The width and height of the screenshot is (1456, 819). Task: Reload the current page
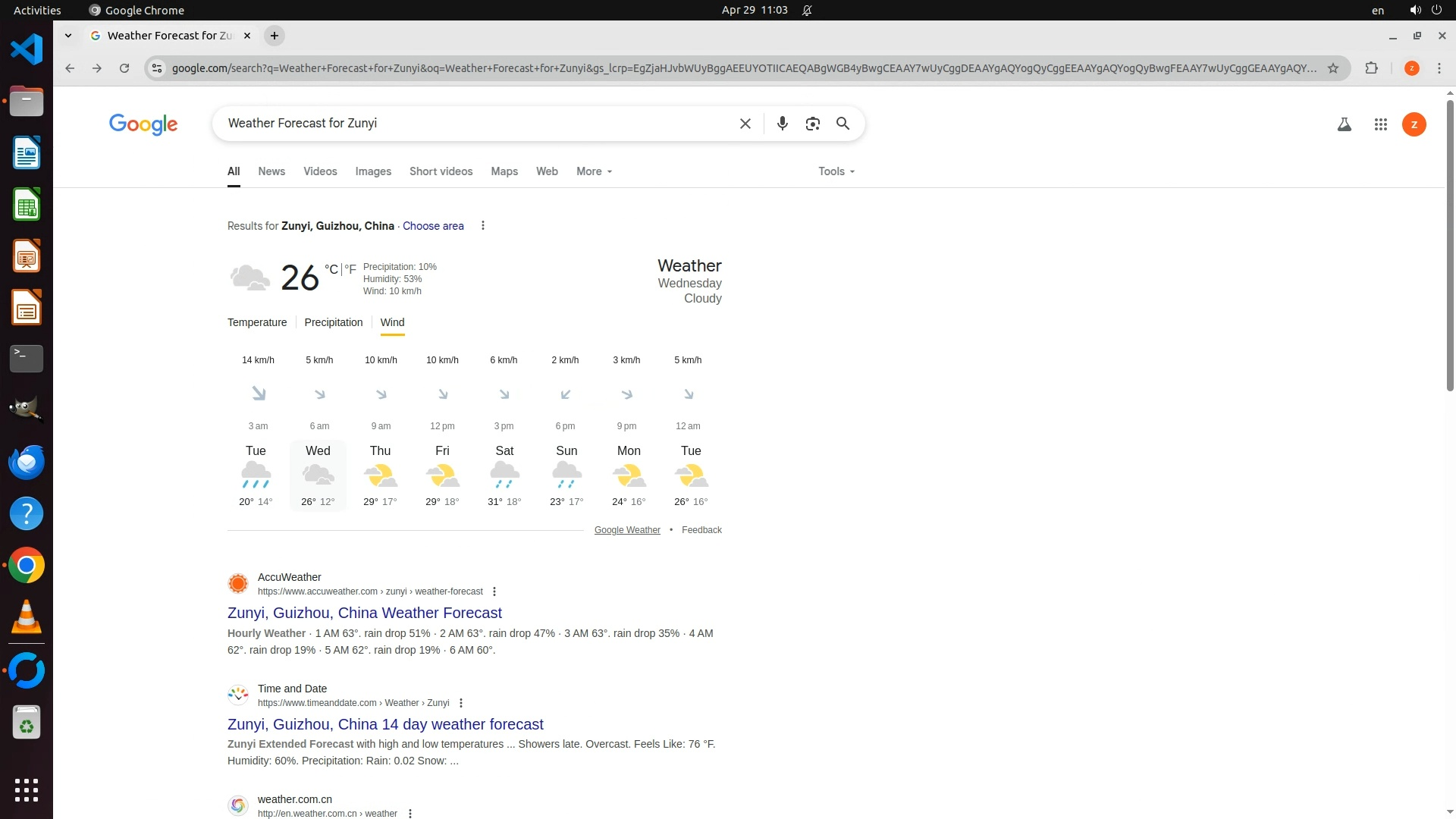pos(124,68)
